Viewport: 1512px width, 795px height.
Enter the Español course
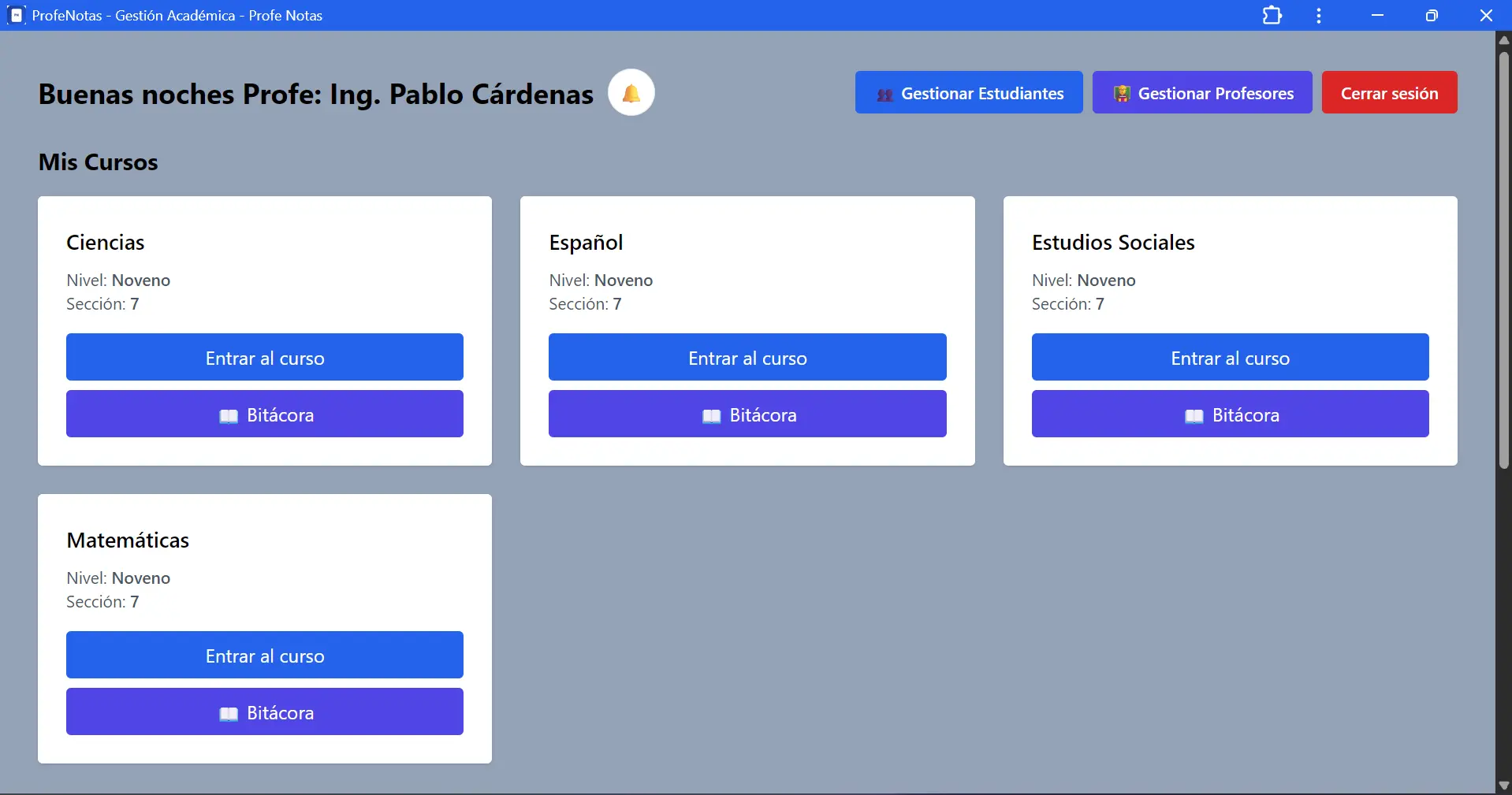pyautogui.click(x=747, y=357)
